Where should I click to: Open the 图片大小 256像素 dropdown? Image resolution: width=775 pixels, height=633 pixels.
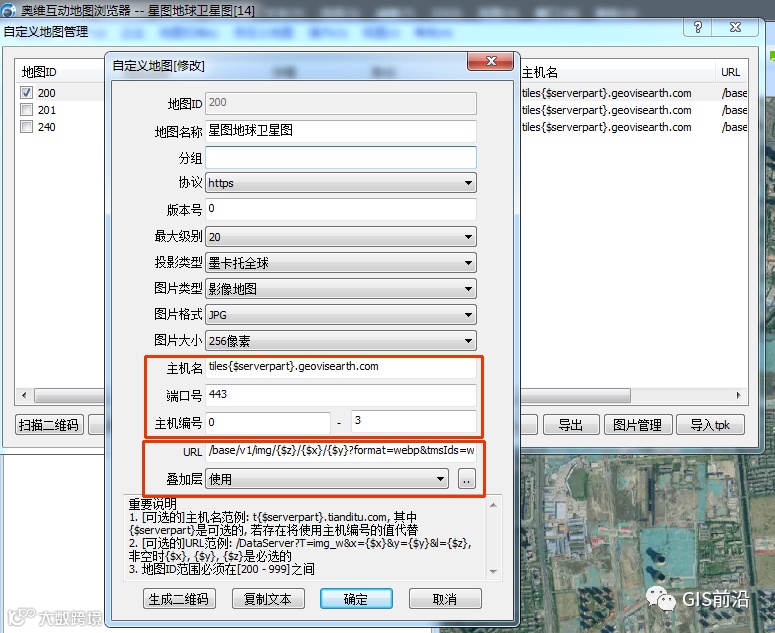(341, 340)
